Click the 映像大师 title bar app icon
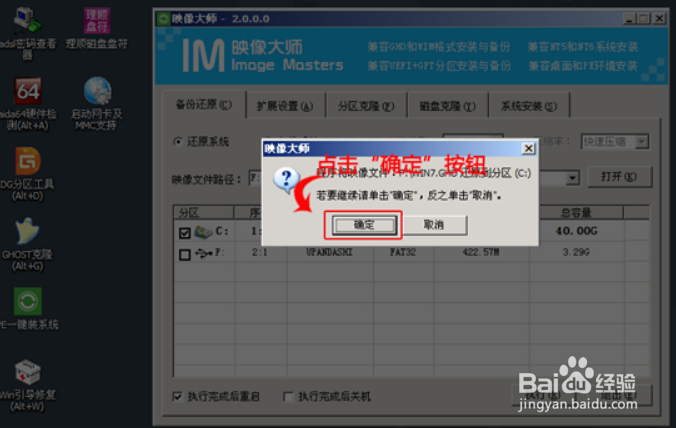The width and height of the screenshot is (676, 428). tap(163, 19)
